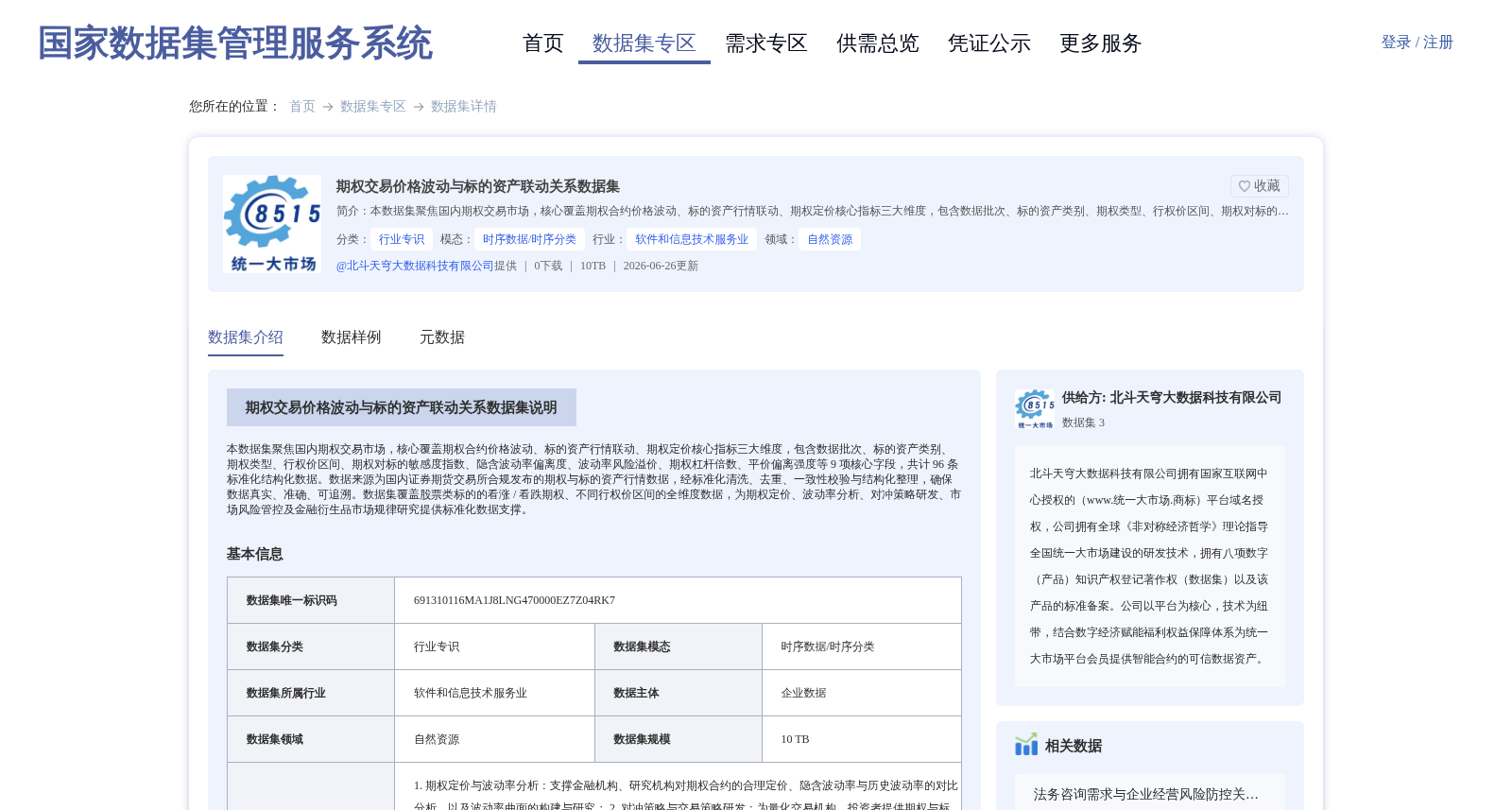Image resolution: width=1512 pixels, height=810 pixels.
Task: Open the 更多服务 menu
Action: (1101, 43)
